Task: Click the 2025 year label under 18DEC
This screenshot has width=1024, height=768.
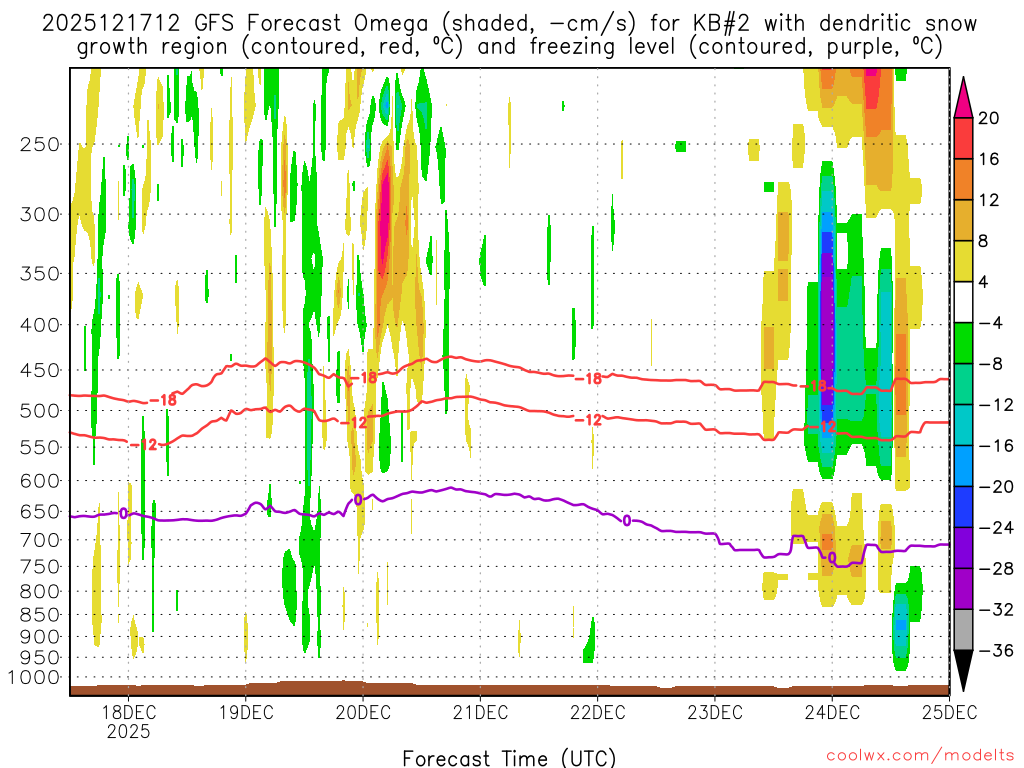Action: 128,731
